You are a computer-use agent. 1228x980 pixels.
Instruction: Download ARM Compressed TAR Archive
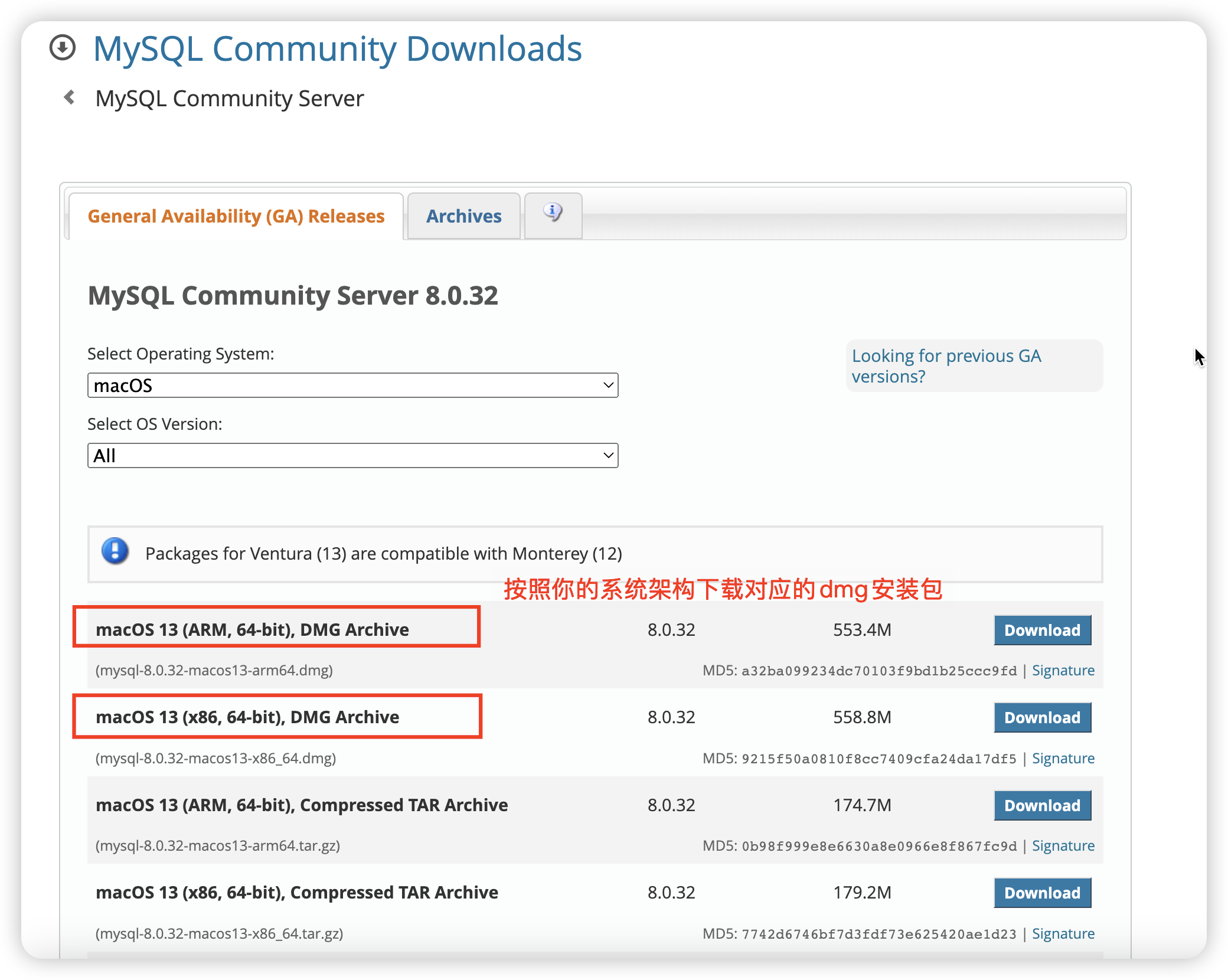pos(1042,805)
